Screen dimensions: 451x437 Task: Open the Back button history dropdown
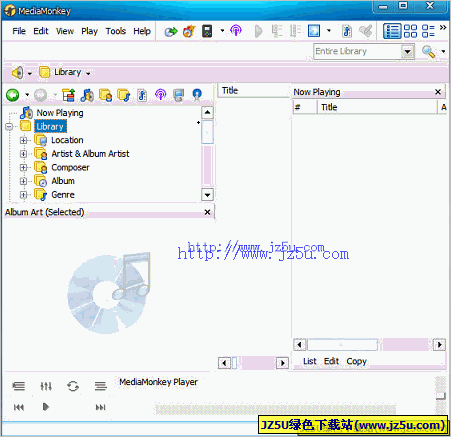(27, 95)
